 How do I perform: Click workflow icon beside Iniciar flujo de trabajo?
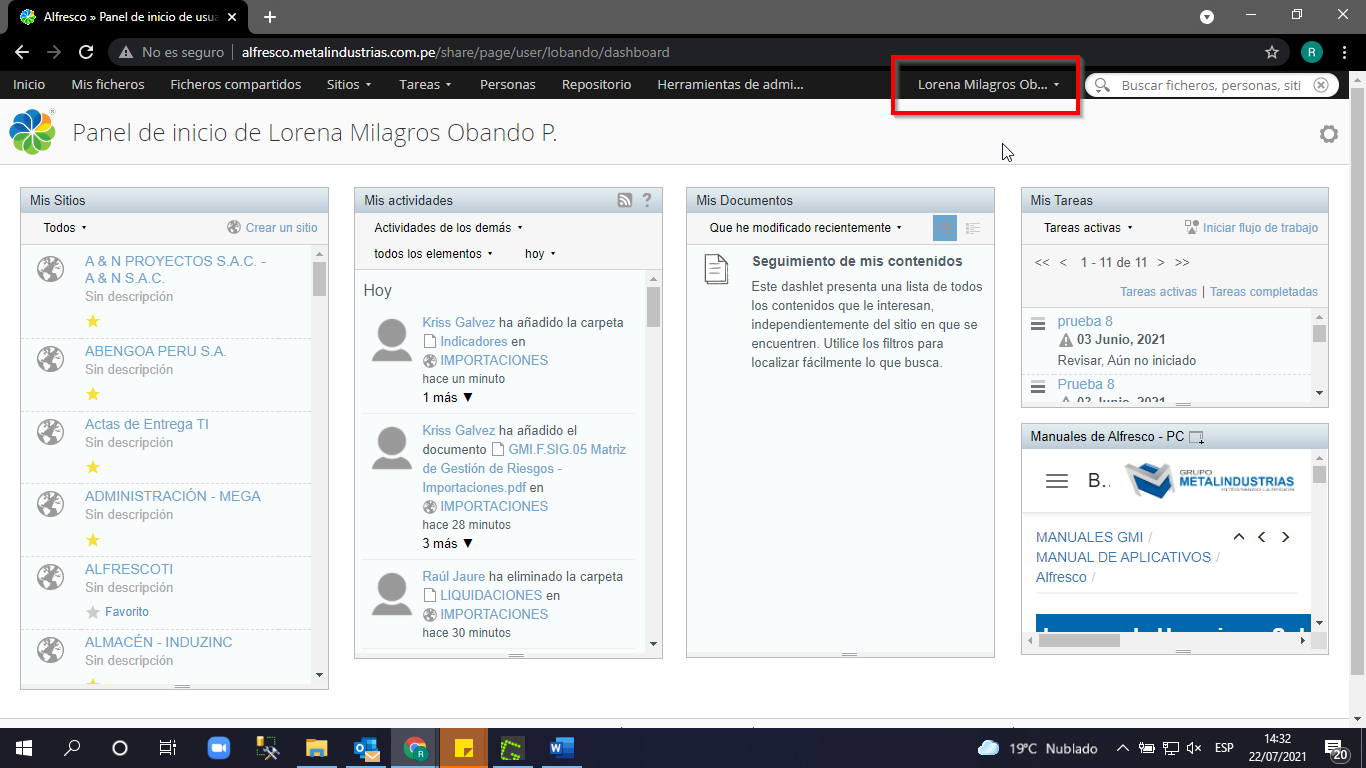tap(1191, 227)
